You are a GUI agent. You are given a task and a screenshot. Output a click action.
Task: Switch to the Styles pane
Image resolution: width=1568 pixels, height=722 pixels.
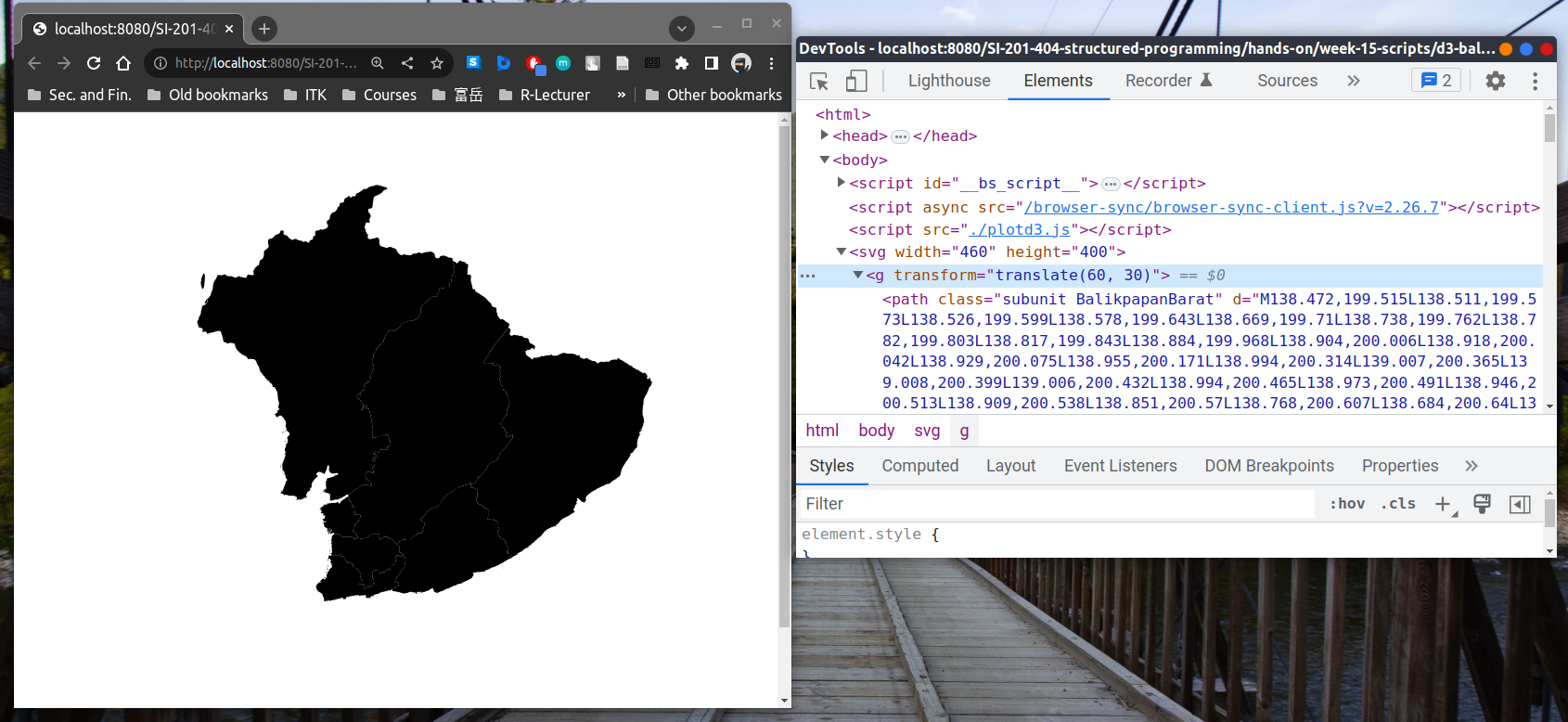pyautogui.click(x=831, y=466)
